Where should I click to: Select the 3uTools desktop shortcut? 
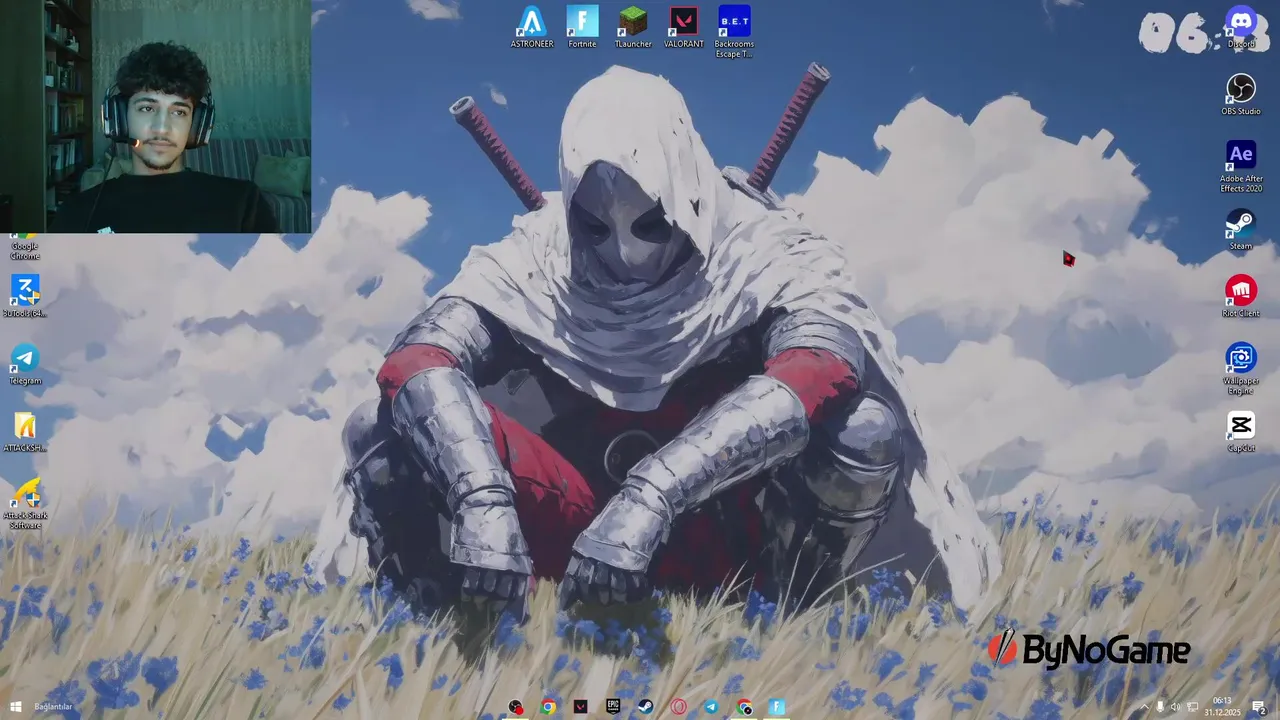click(25, 296)
